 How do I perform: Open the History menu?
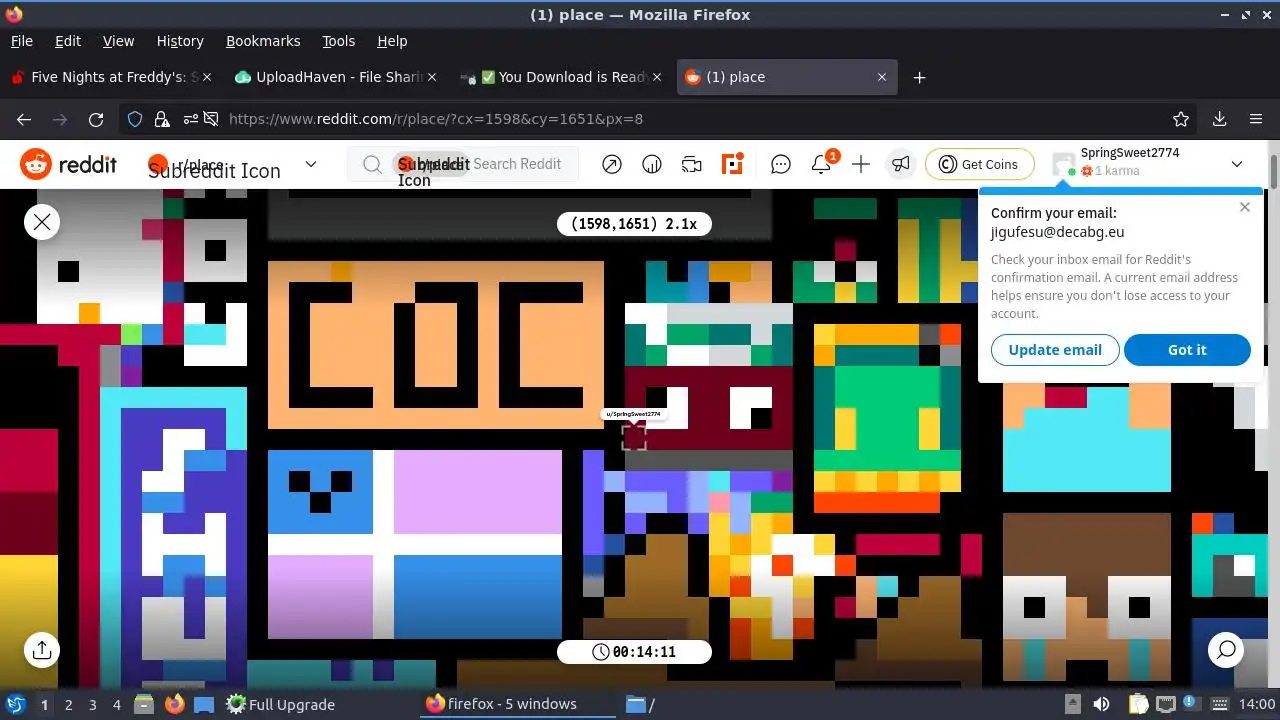[180, 41]
